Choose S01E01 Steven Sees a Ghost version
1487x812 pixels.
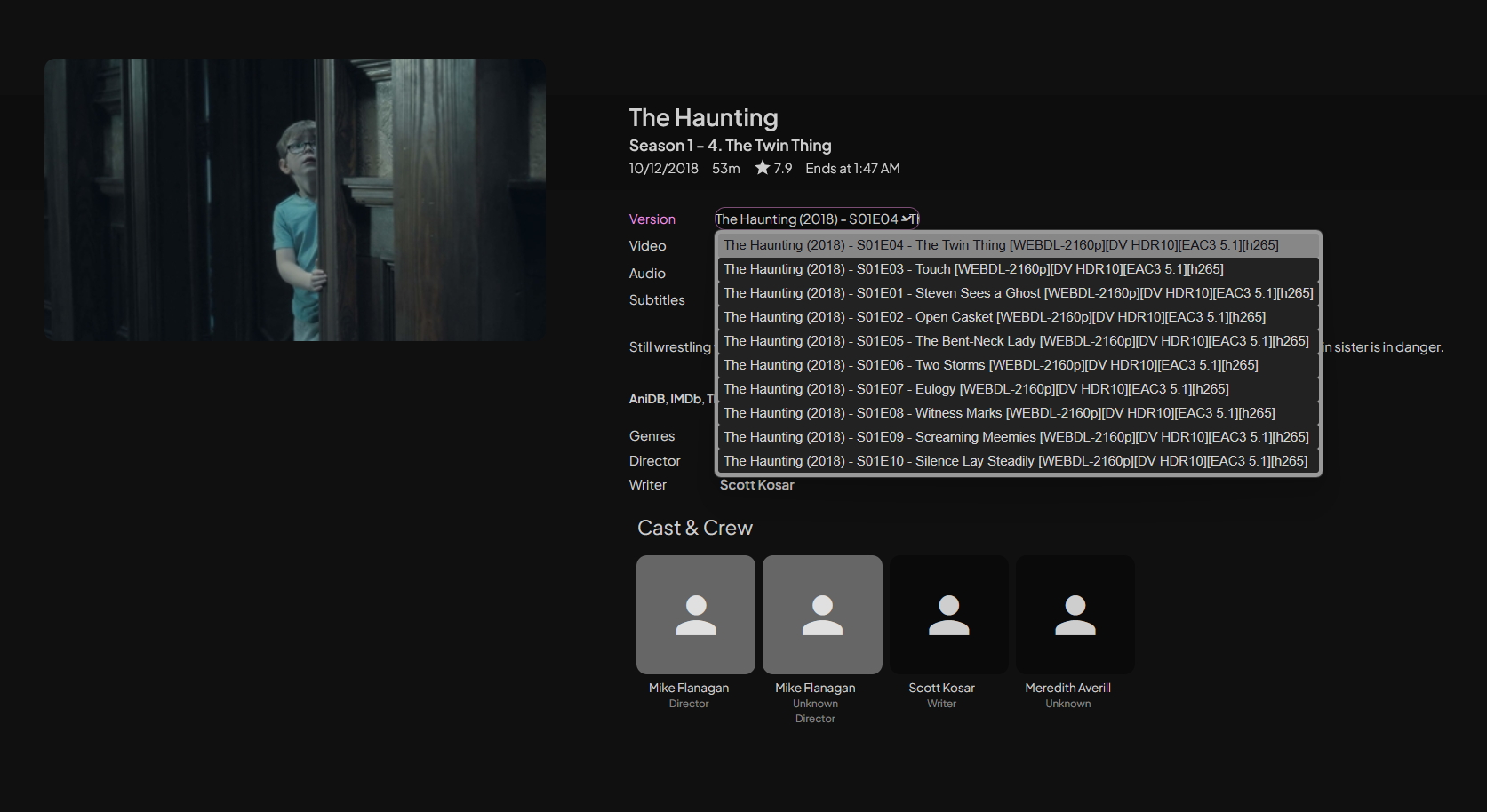click(1017, 293)
